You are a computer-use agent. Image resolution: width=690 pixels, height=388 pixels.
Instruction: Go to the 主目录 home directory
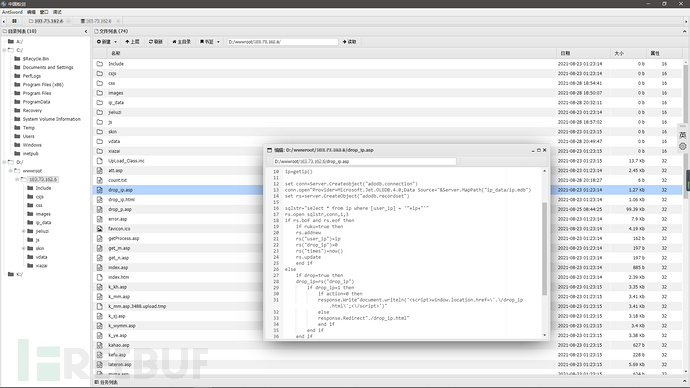[182, 42]
